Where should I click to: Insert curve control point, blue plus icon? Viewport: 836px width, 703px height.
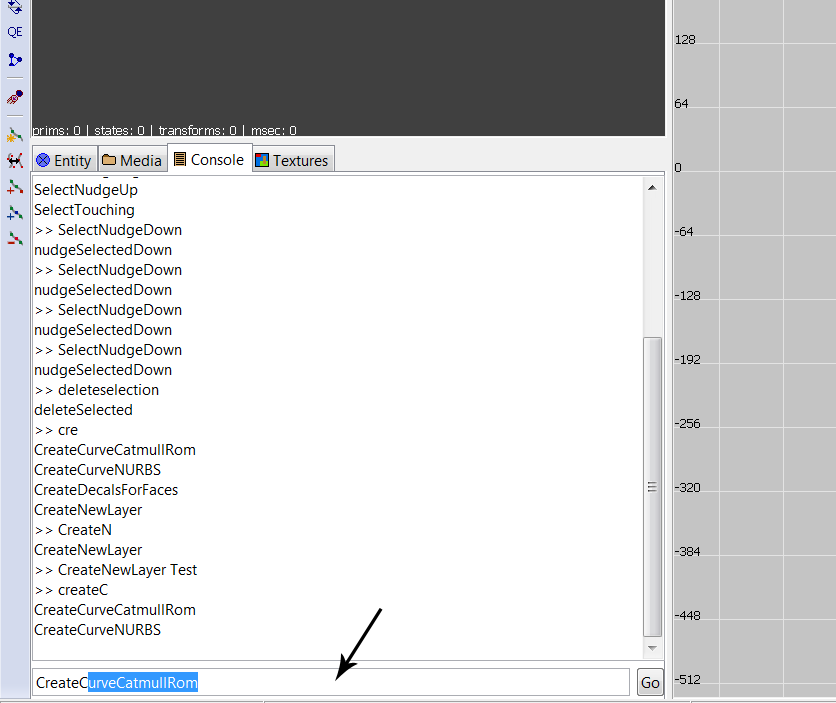point(15,213)
